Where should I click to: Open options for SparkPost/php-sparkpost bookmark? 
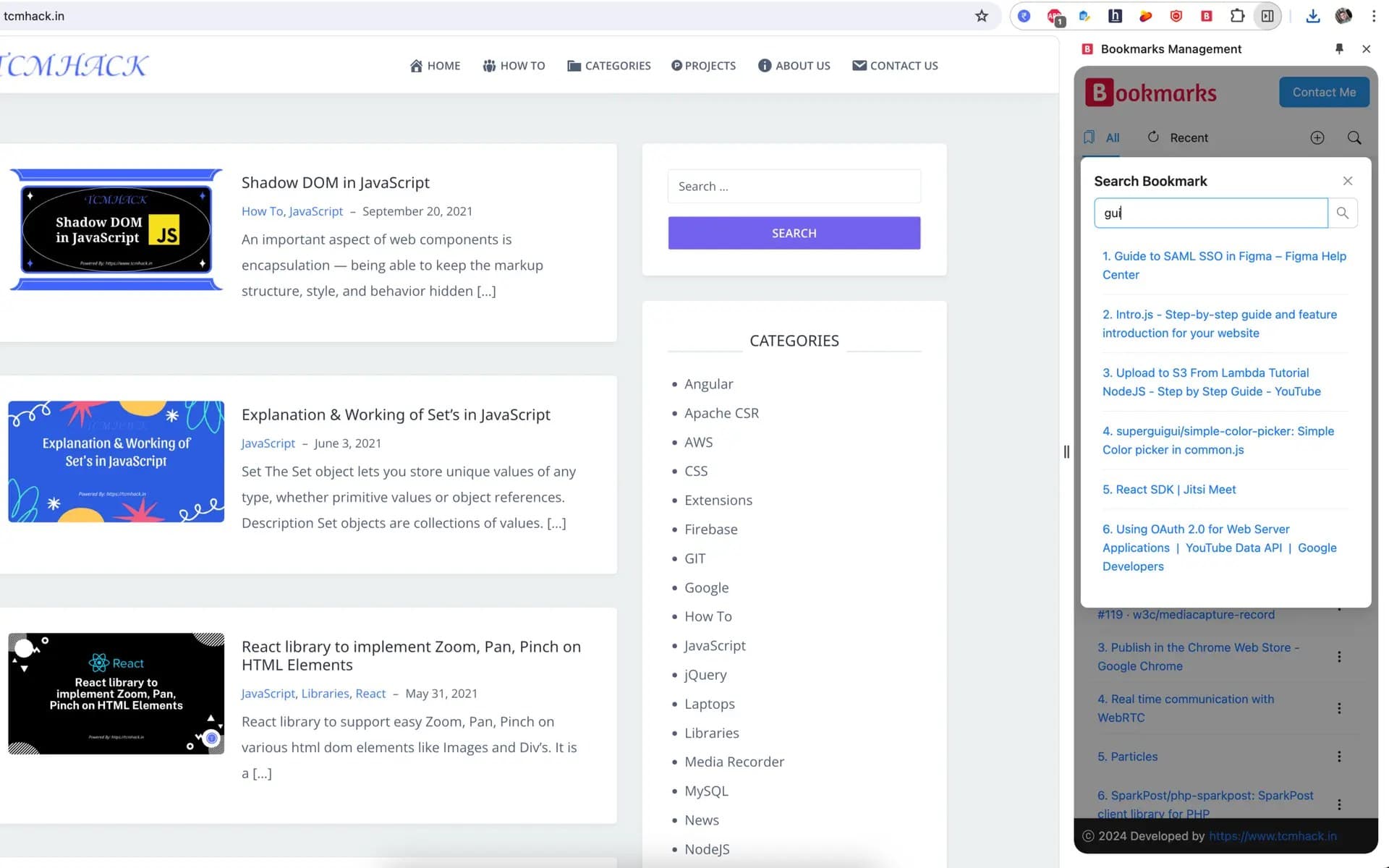pos(1339,804)
